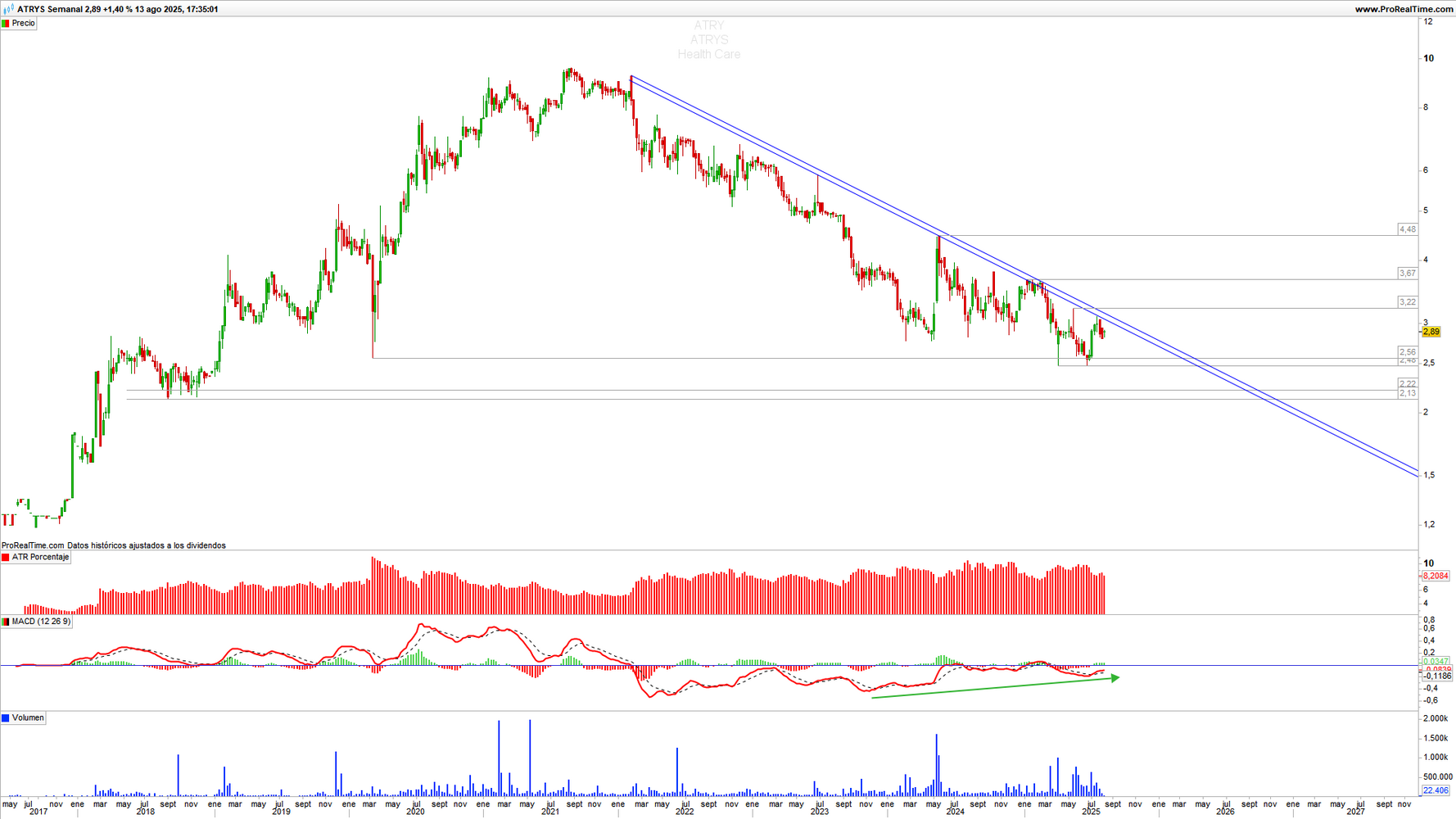This screenshot has height=819, width=1456.
Task: Click the 2,13 support level label
Action: coord(1408,394)
